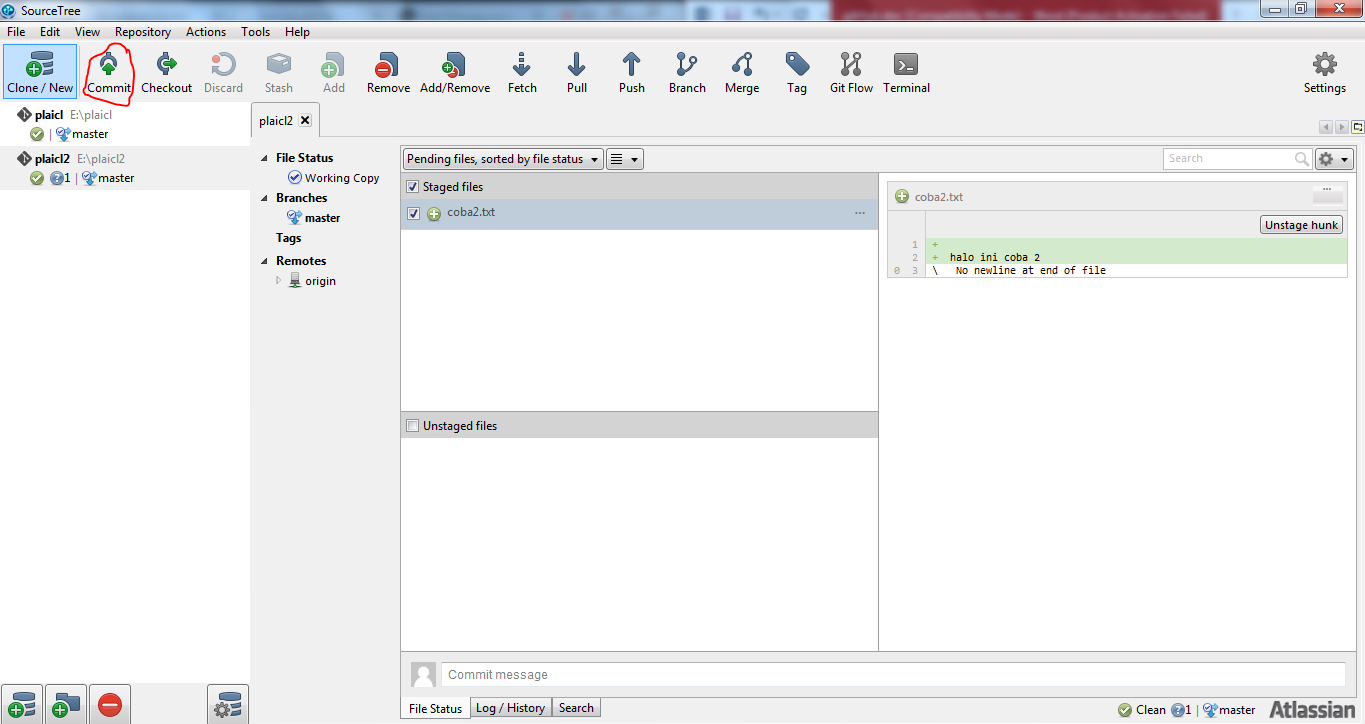Open the View menu

pos(87,32)
